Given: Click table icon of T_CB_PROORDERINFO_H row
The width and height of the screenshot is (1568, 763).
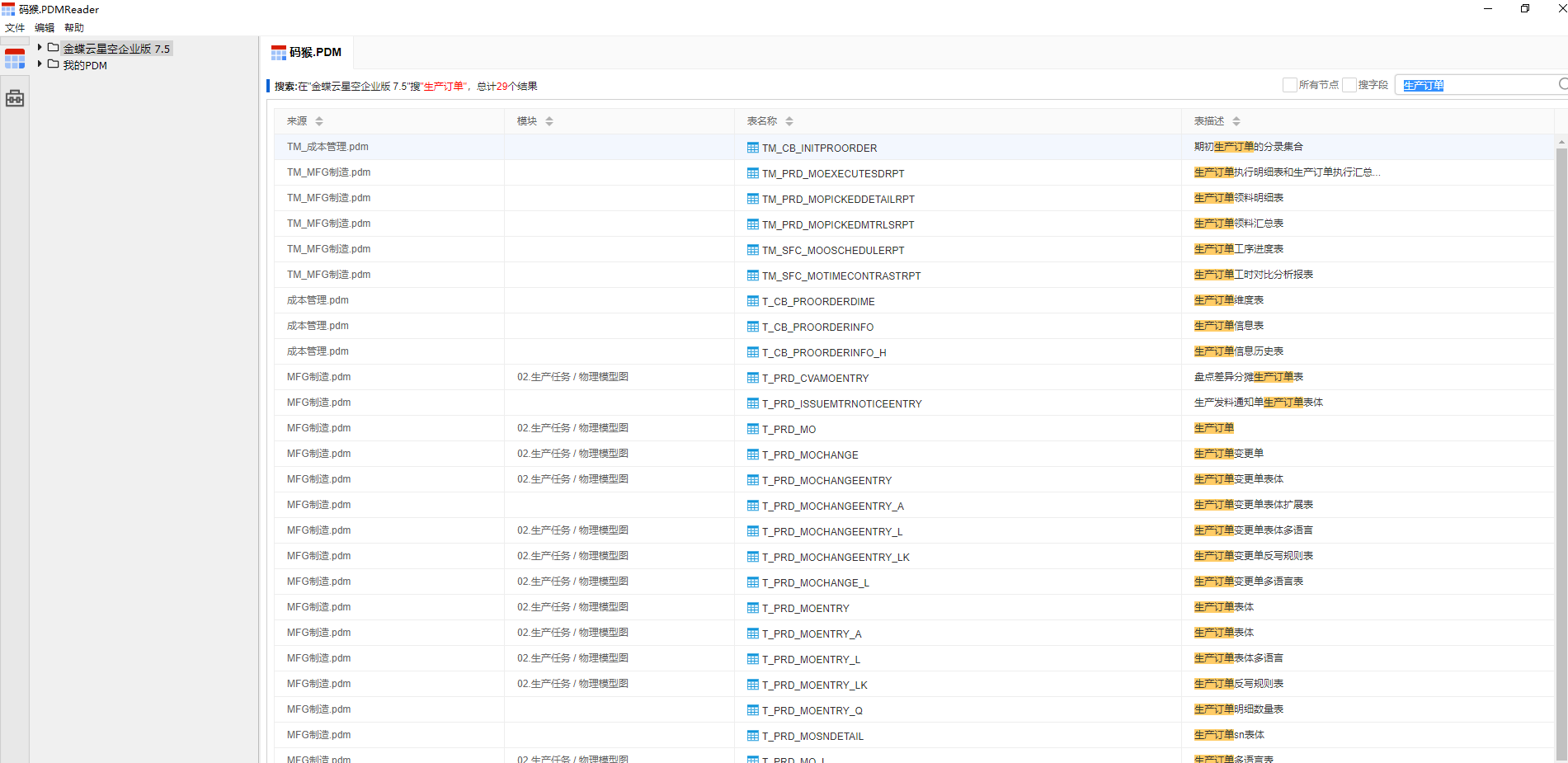Looking at the screenshot, I should coord(753,352).
